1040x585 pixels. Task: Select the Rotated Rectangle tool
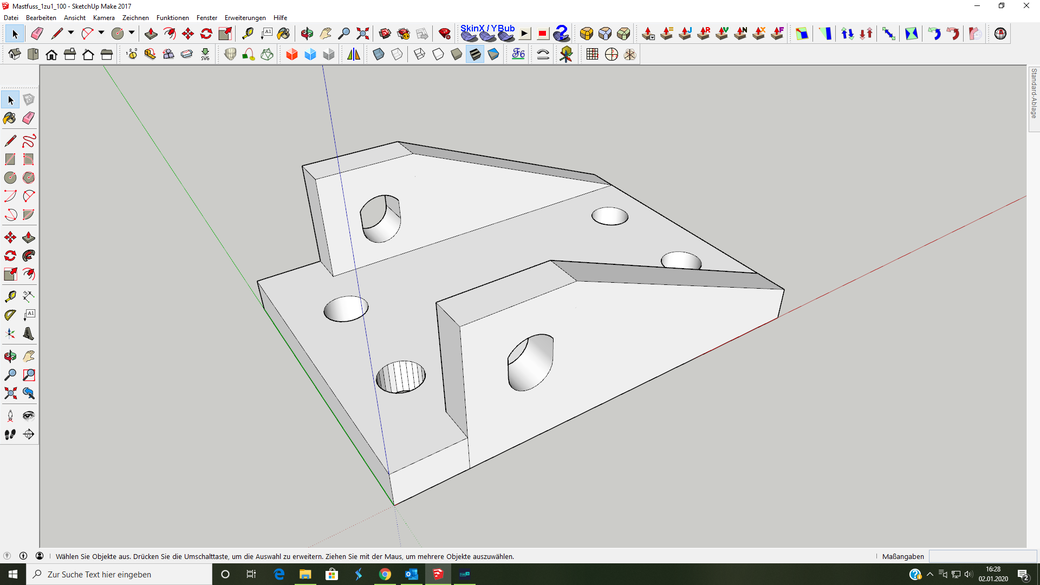click(x=29, y=159)
